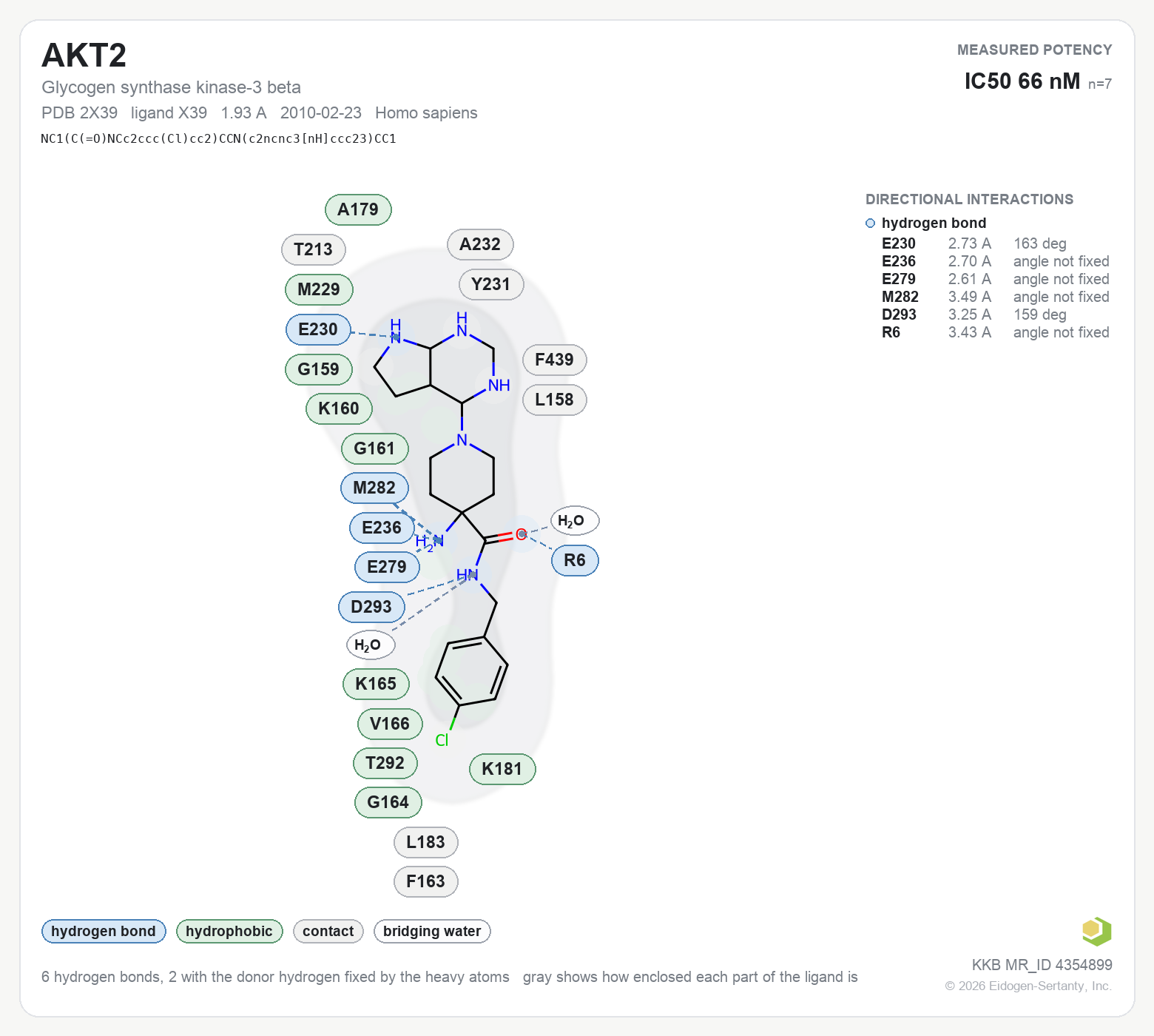This screenshot has height=1036, width=1154.
Task: Click the L158 residue bubble
Action: pyautogui.click(x=555, y=400)
